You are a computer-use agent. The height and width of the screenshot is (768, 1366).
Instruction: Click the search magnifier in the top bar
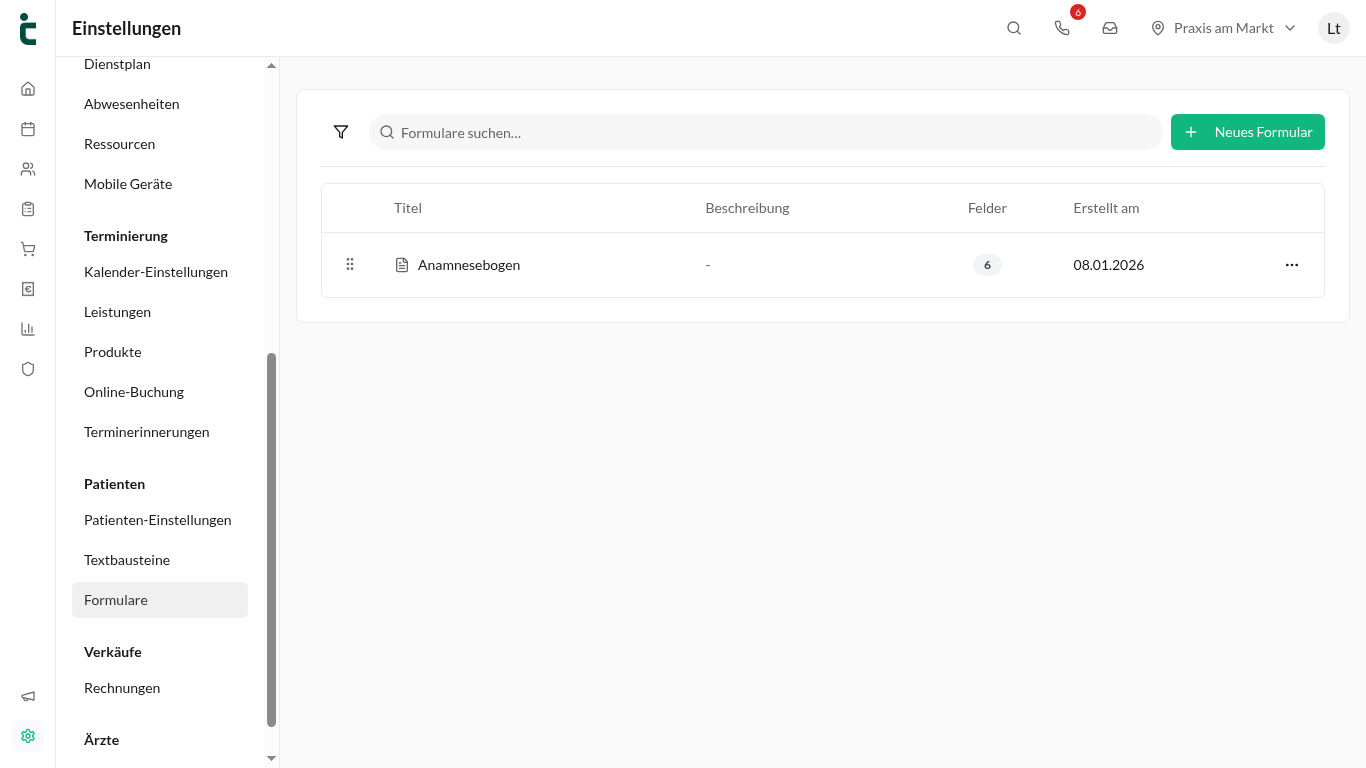point(1014,28)
